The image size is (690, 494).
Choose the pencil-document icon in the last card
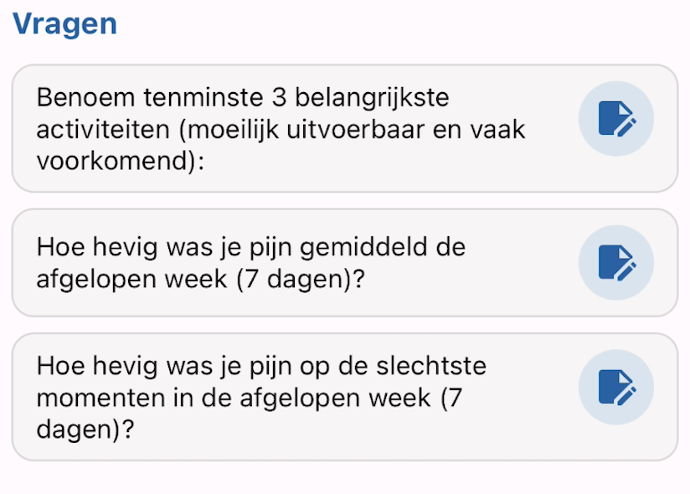click(617, 387)
